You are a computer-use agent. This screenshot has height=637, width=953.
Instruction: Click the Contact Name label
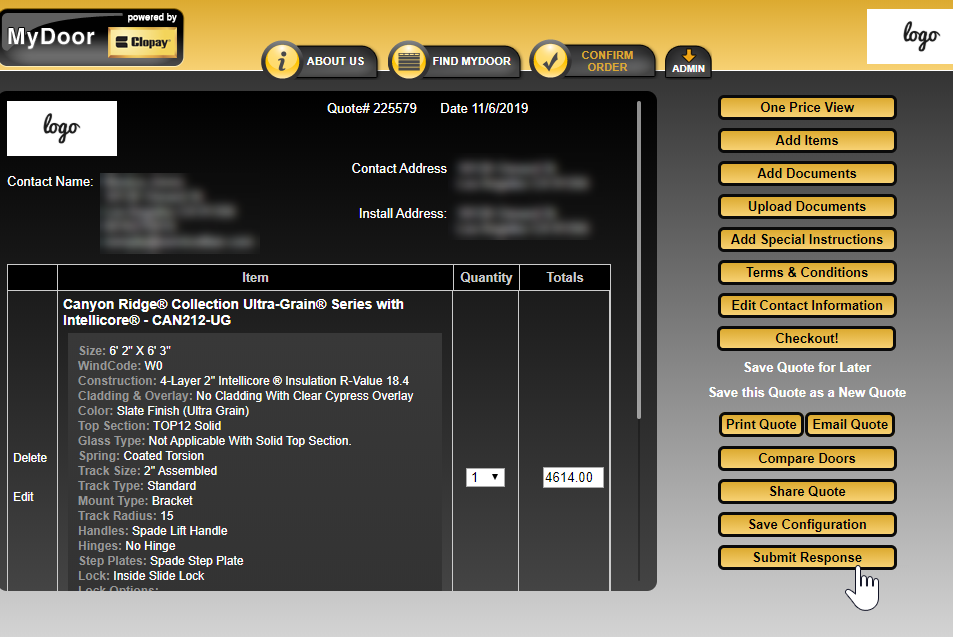tap(50, 181)
